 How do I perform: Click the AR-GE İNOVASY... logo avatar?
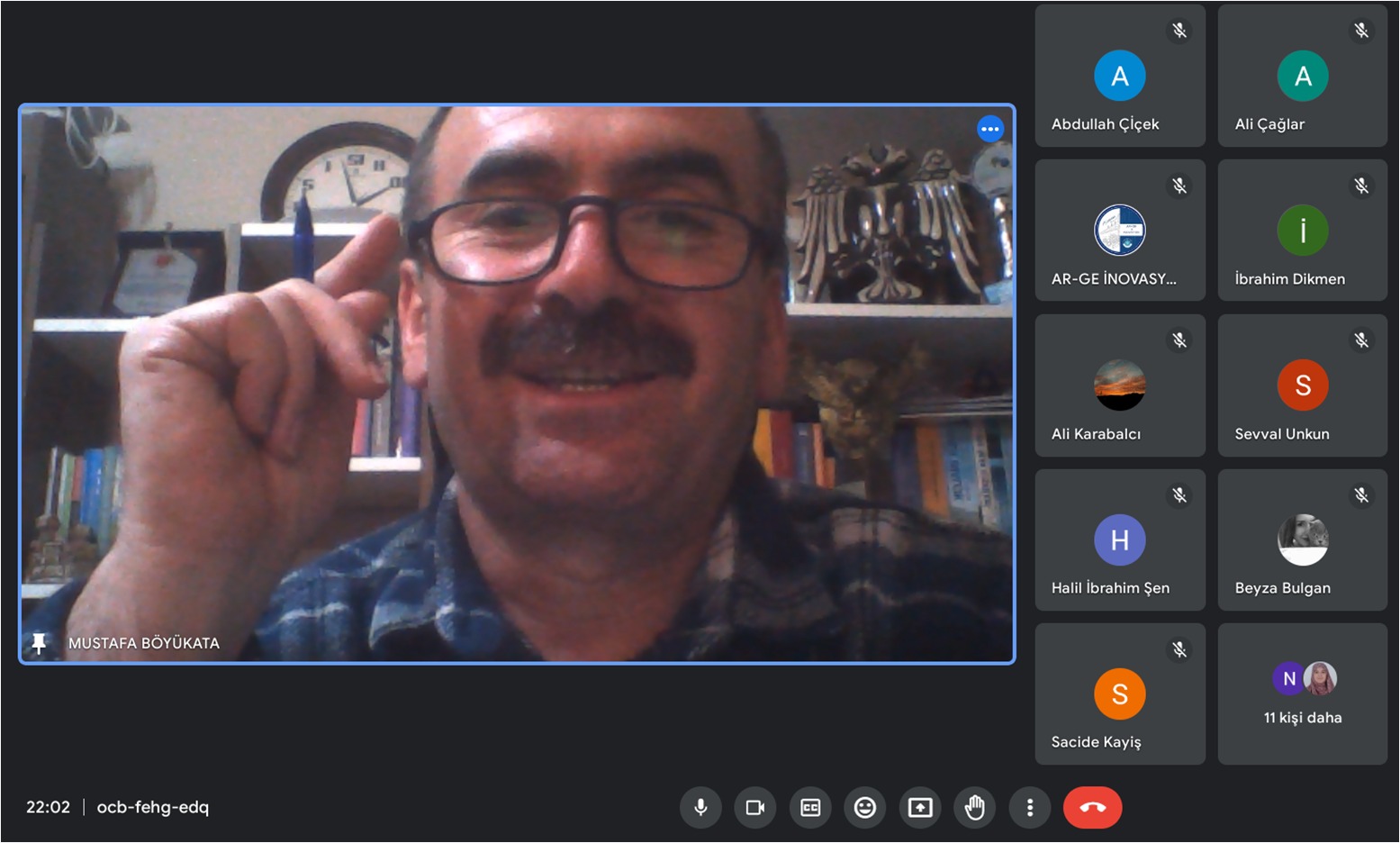(x=1119, y=231)
